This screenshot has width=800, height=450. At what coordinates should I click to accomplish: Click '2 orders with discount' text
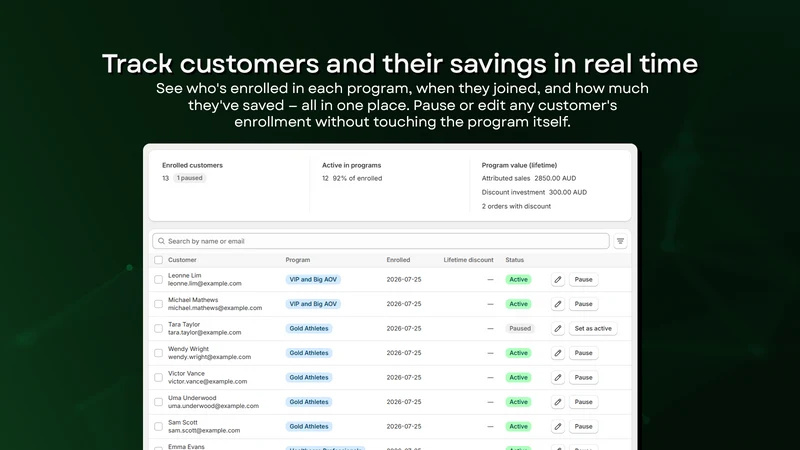coord(516,207)
